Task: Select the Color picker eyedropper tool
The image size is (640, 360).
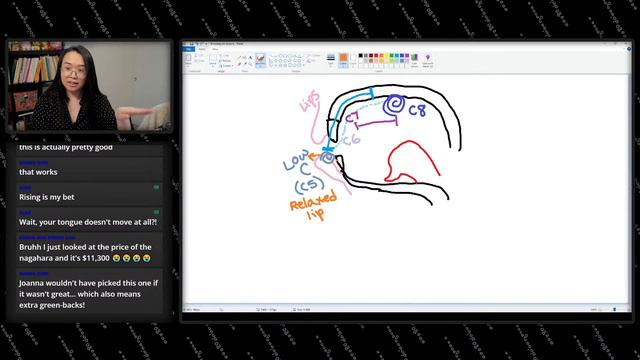Action: (244, 64)
